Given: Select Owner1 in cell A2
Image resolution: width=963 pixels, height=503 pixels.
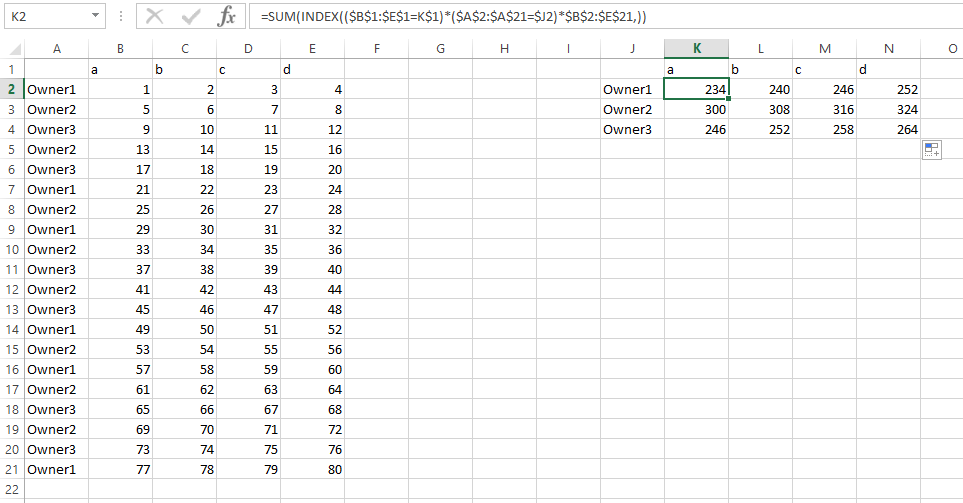Looking at the screenshot, I should point(57,89).
